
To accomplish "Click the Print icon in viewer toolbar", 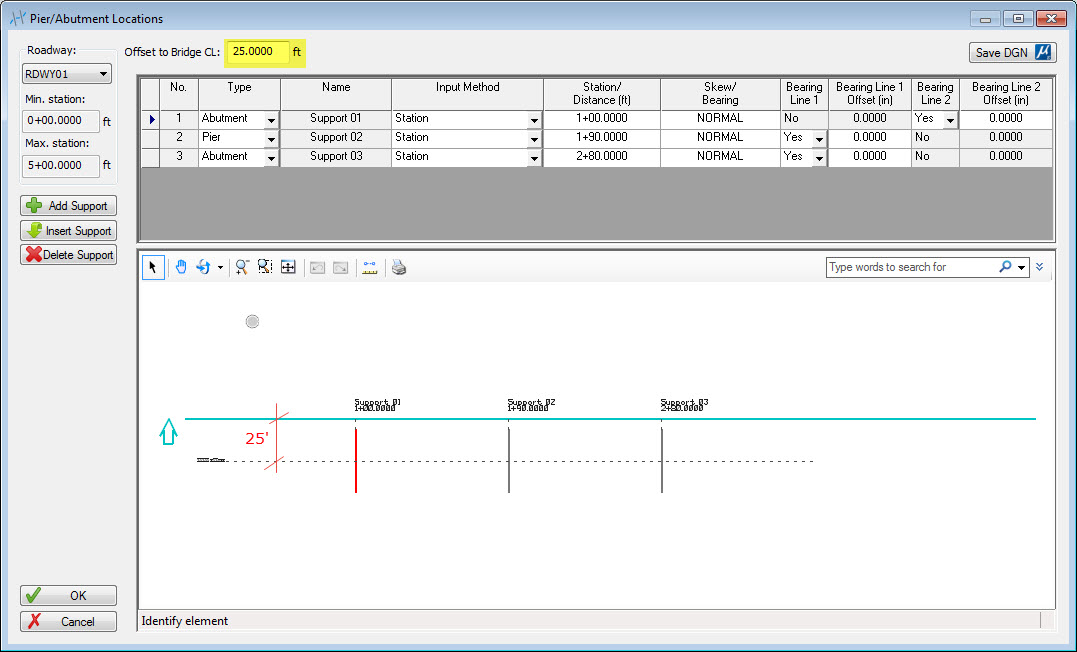I will (399, 267).
